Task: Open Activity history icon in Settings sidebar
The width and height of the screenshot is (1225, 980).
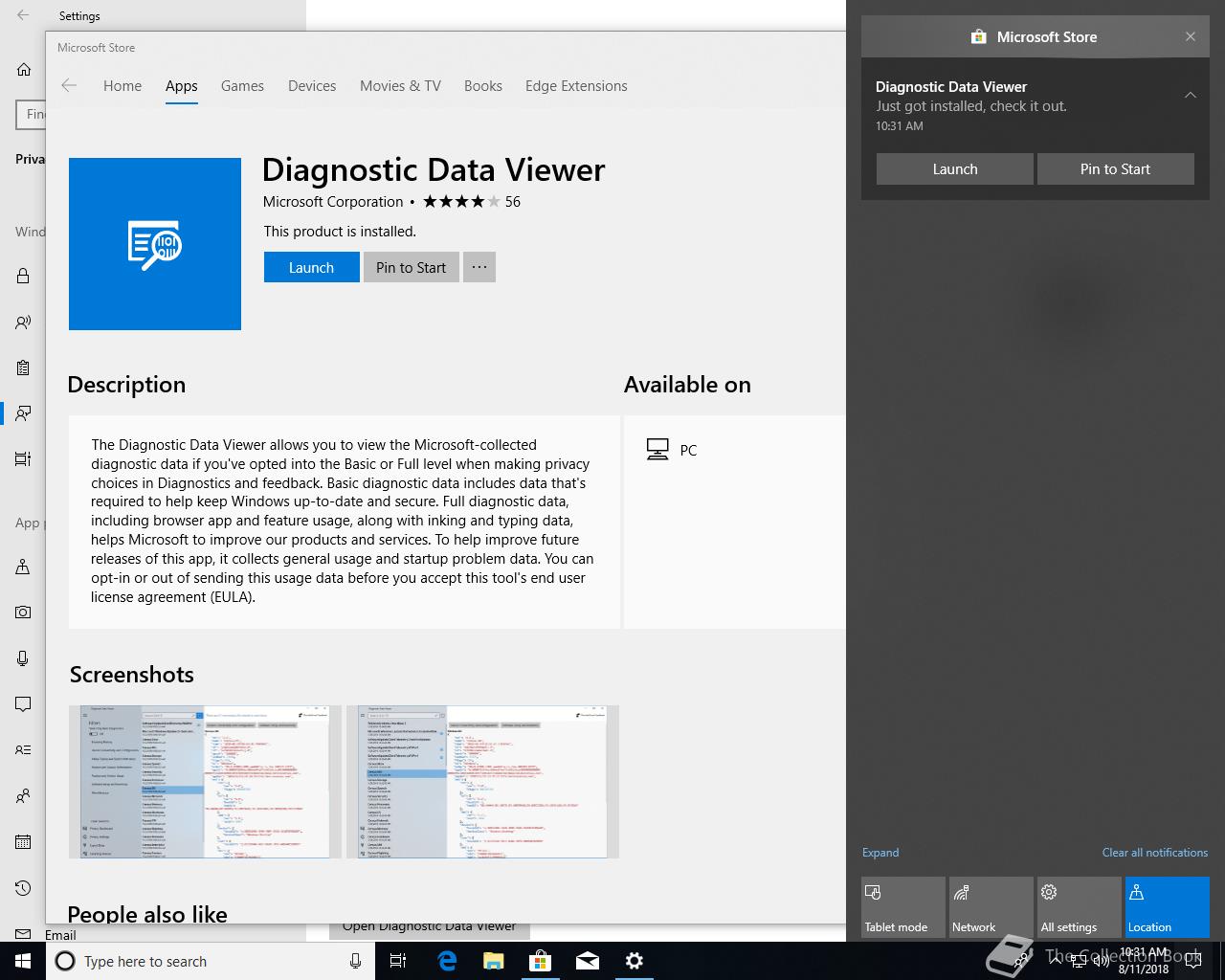Action: click(x=23, y=458)
